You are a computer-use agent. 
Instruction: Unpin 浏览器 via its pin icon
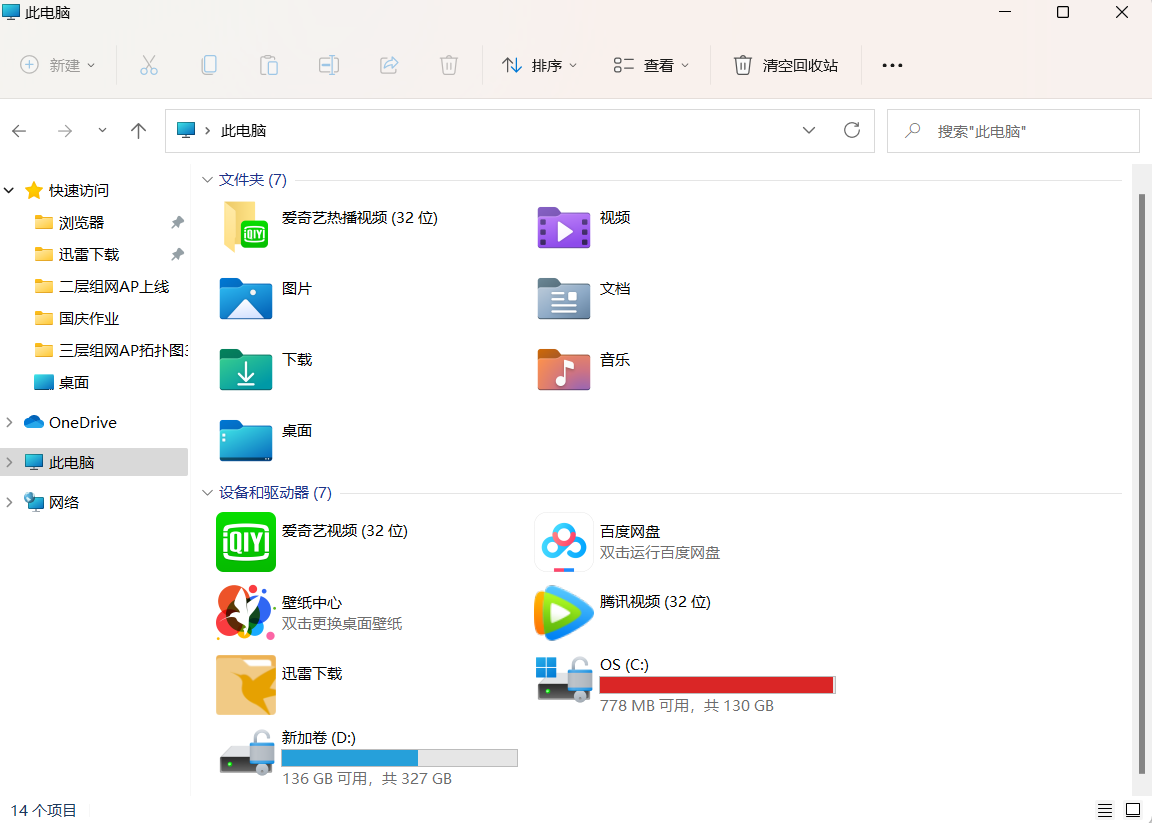click(177, 222)
